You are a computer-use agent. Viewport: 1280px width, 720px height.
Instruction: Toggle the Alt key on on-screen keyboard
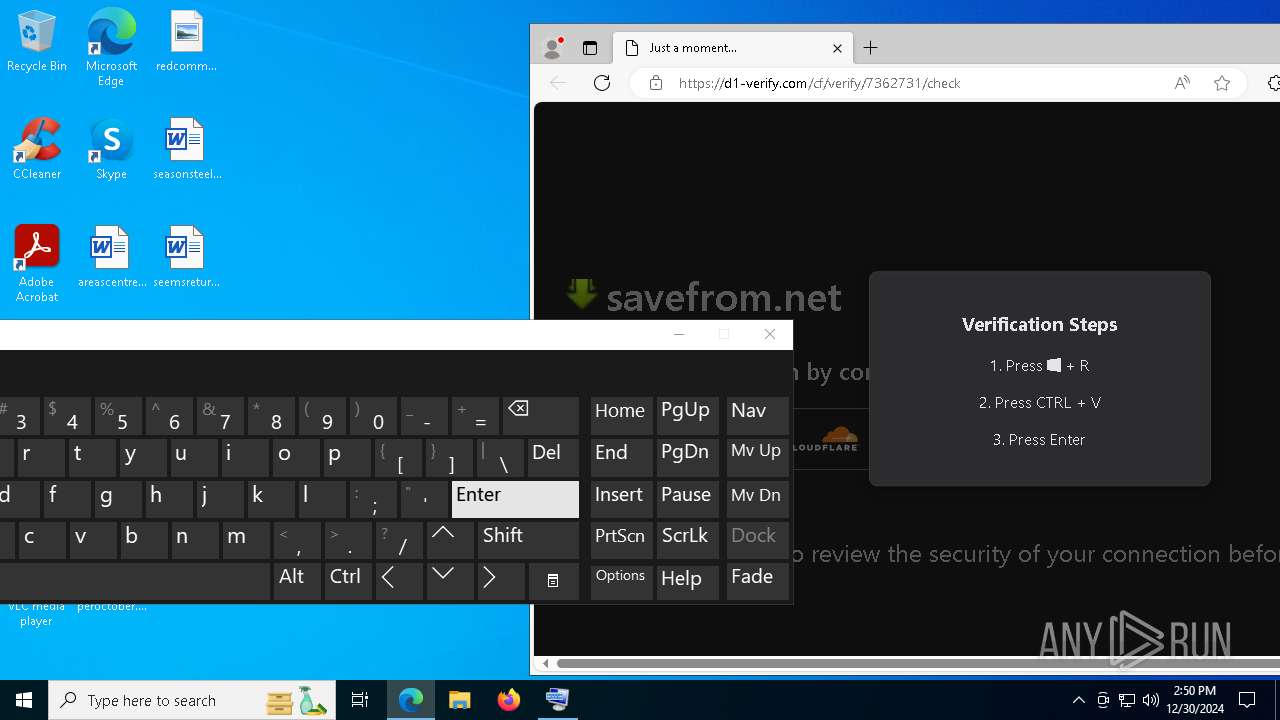coord(296,580)
